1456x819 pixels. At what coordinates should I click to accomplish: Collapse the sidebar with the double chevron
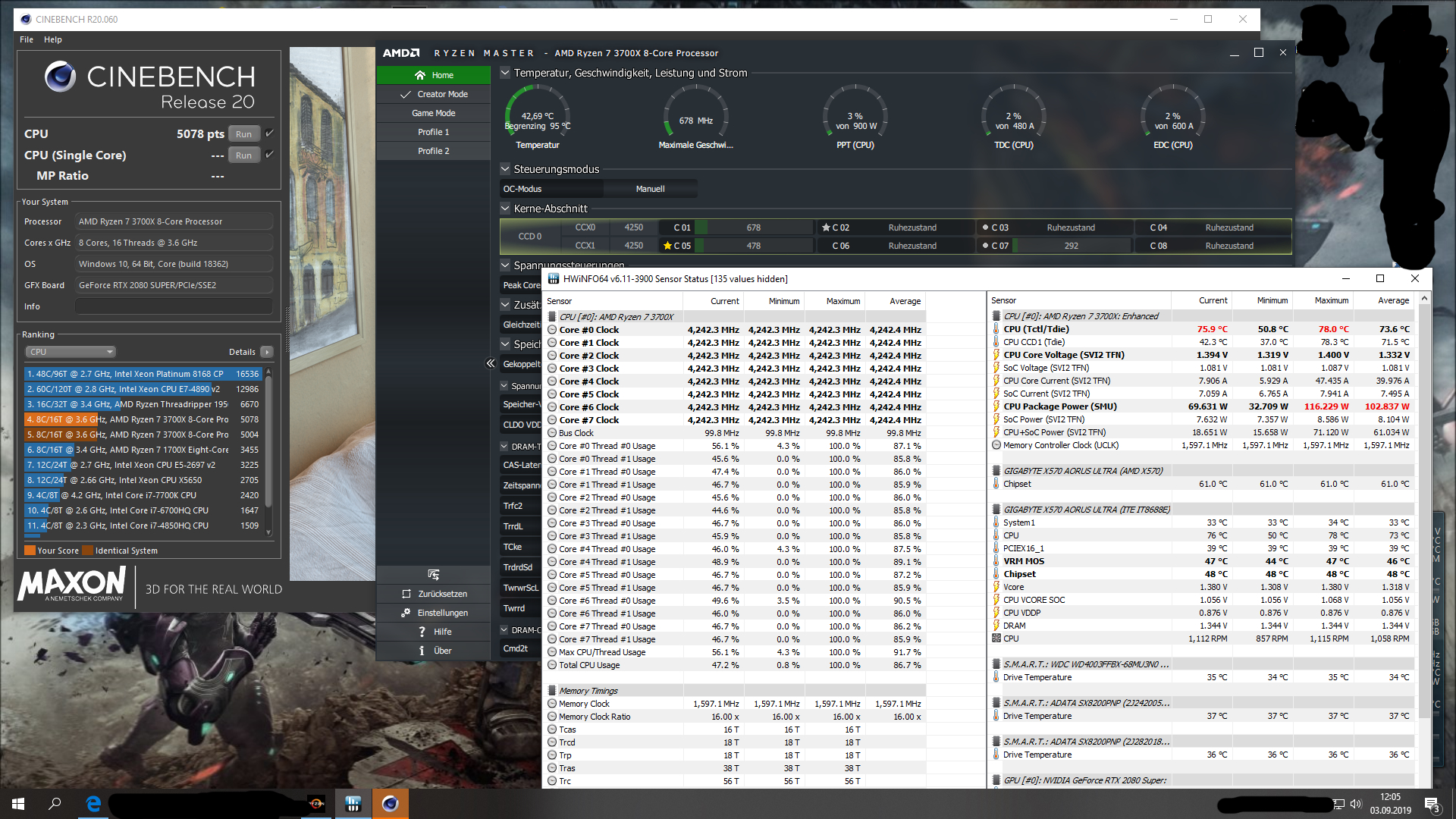click(490, 364)
